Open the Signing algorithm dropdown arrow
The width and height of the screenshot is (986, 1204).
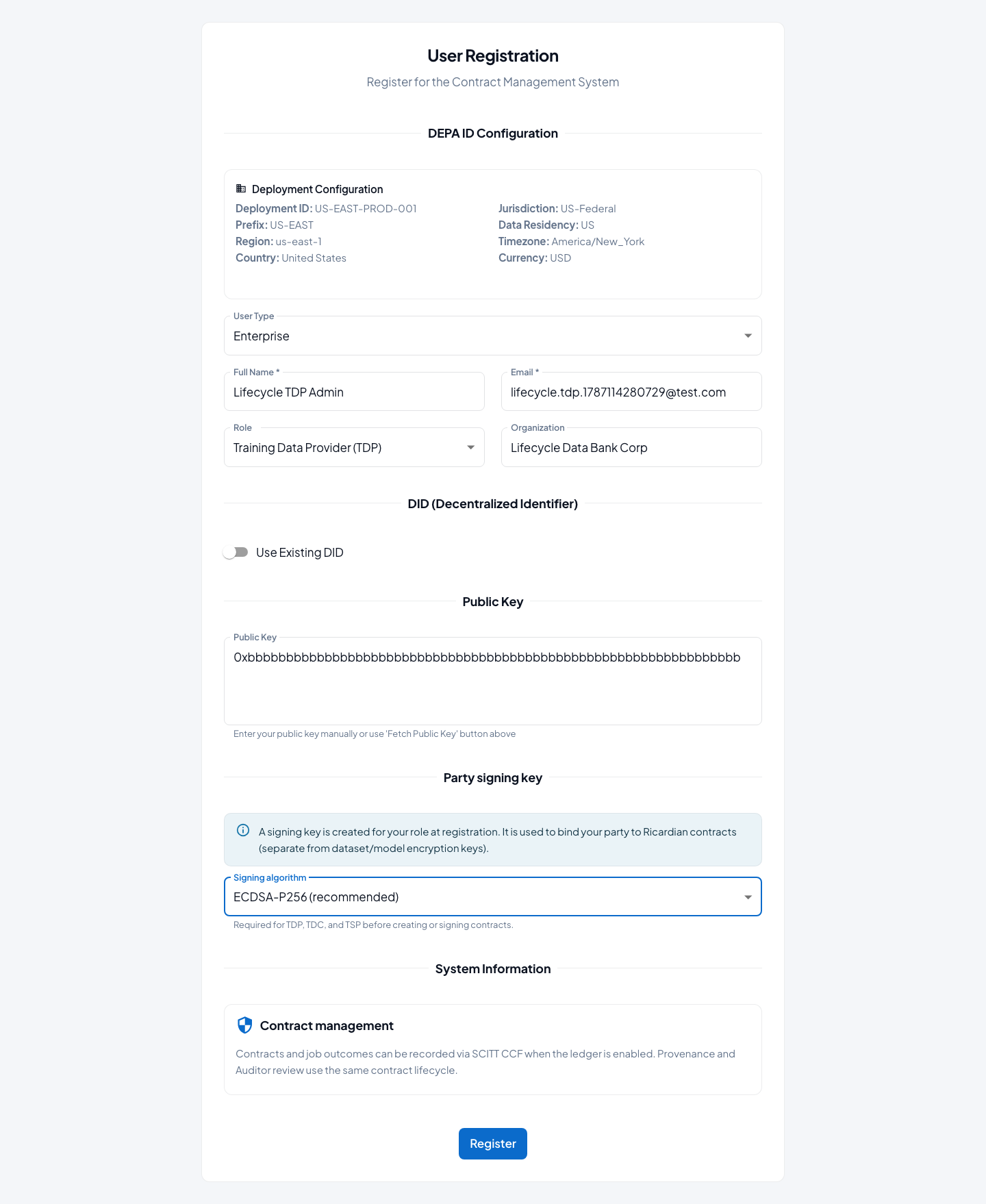coord(748,897)
